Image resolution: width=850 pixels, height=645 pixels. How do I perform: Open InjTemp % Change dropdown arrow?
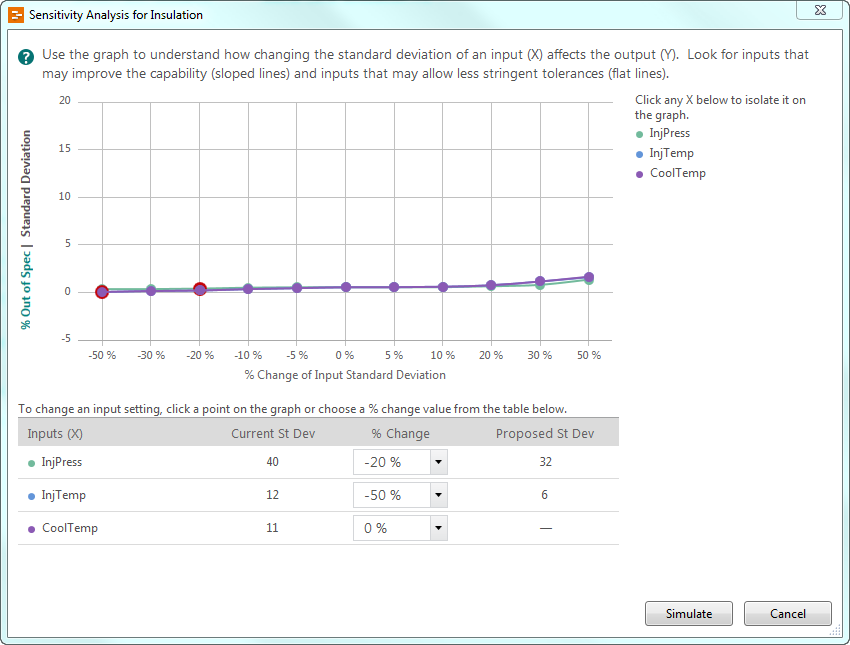(438, 495)
